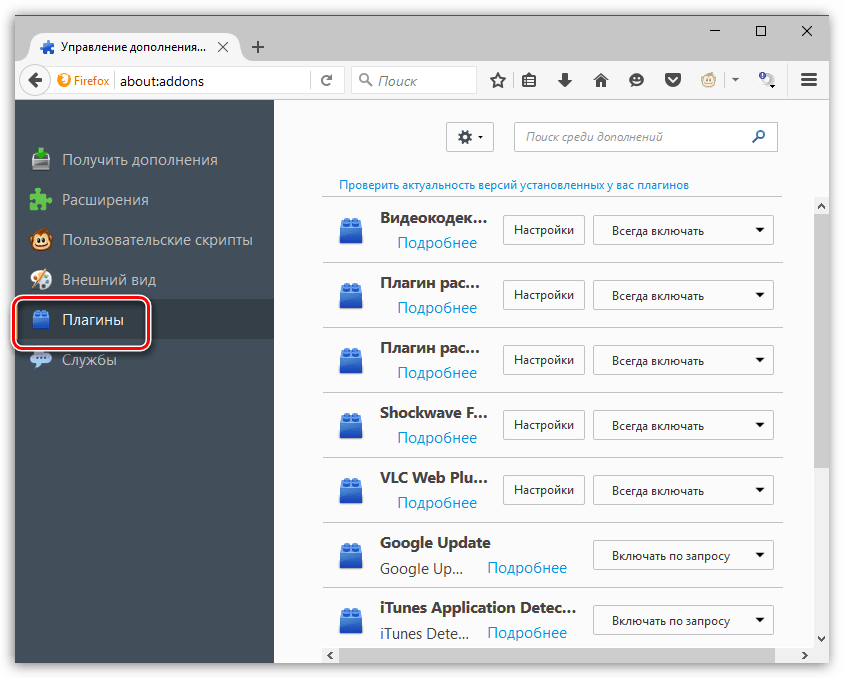
Task: Open the hamburger menu button
Action: (x=809, y=81)
